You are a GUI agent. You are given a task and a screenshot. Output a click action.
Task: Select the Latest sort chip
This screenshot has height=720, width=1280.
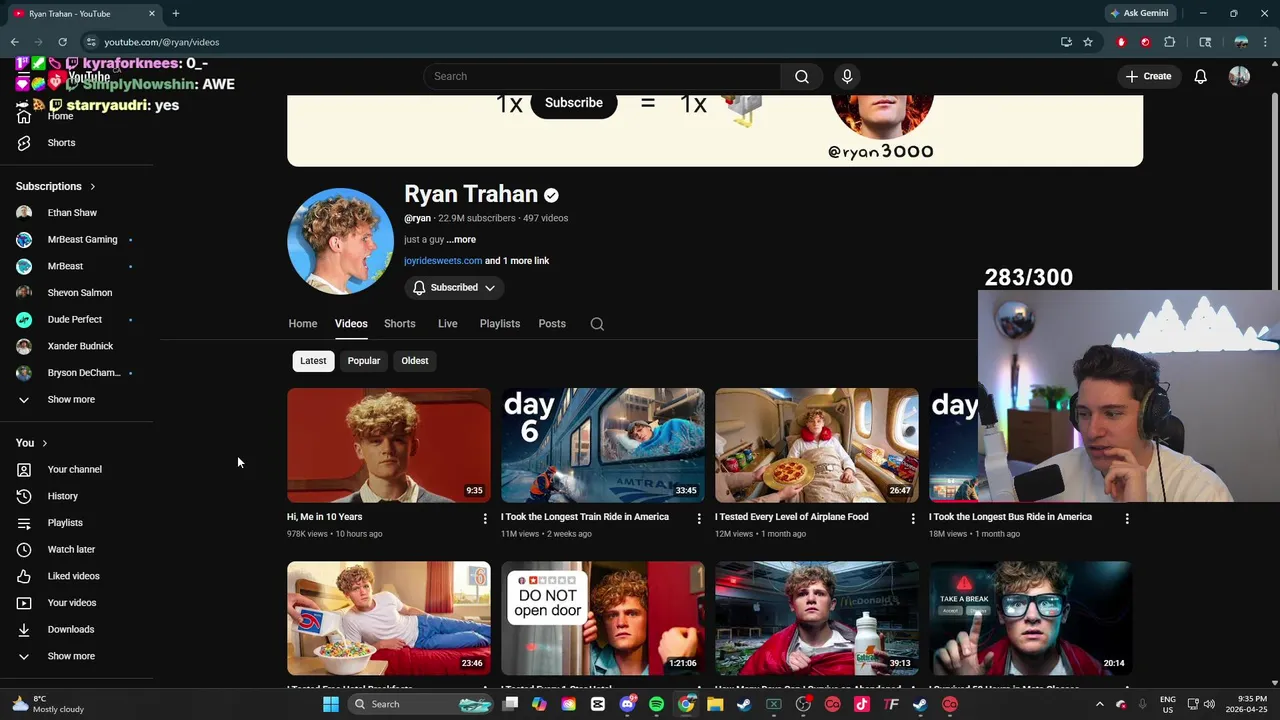click(x=313, y=361)
